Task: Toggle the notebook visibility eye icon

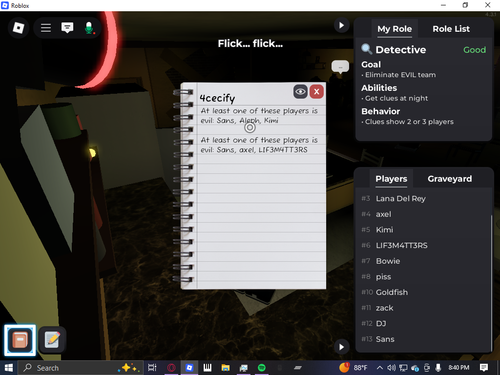Action: point(300,92)
